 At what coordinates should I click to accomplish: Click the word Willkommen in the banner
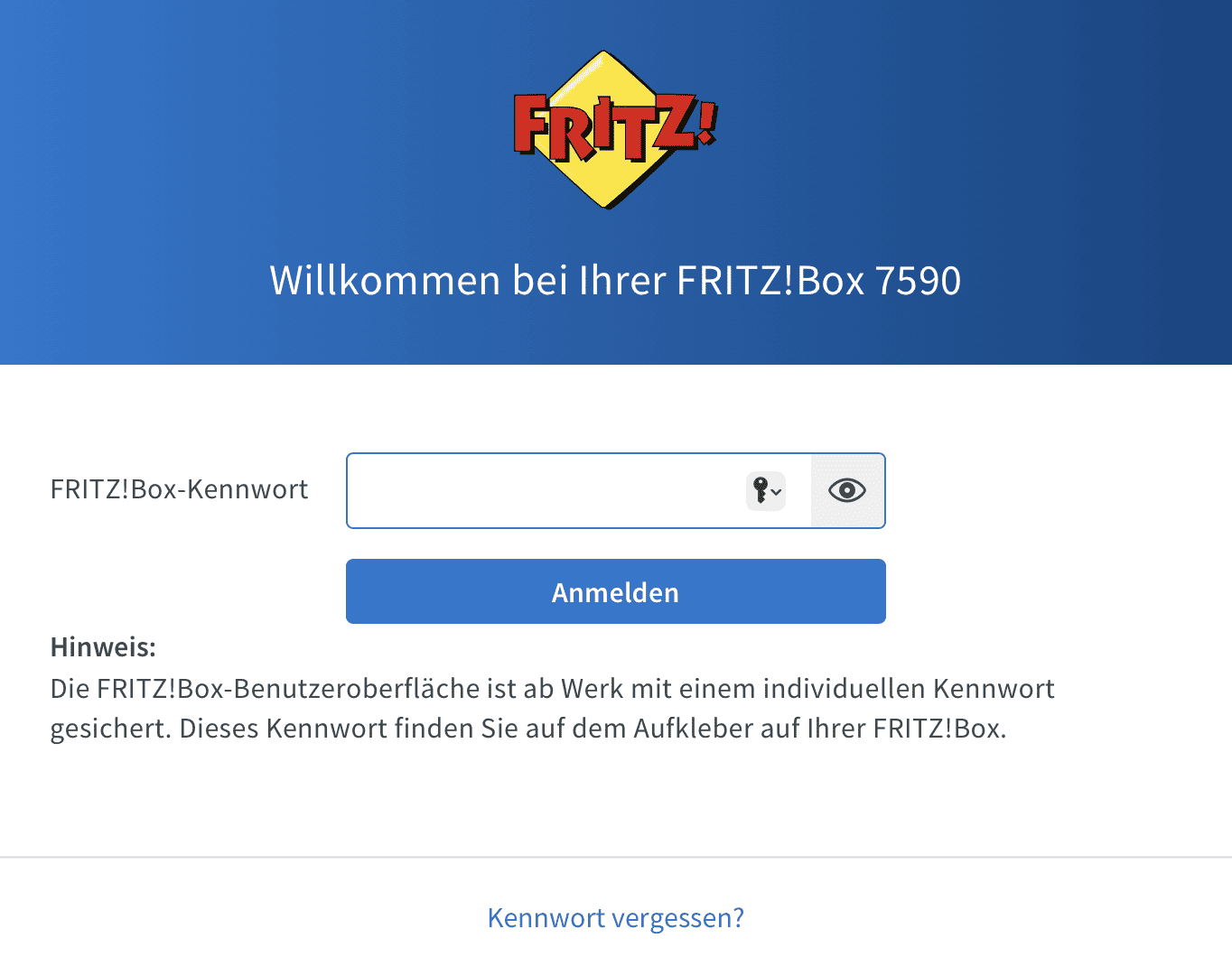386,280
